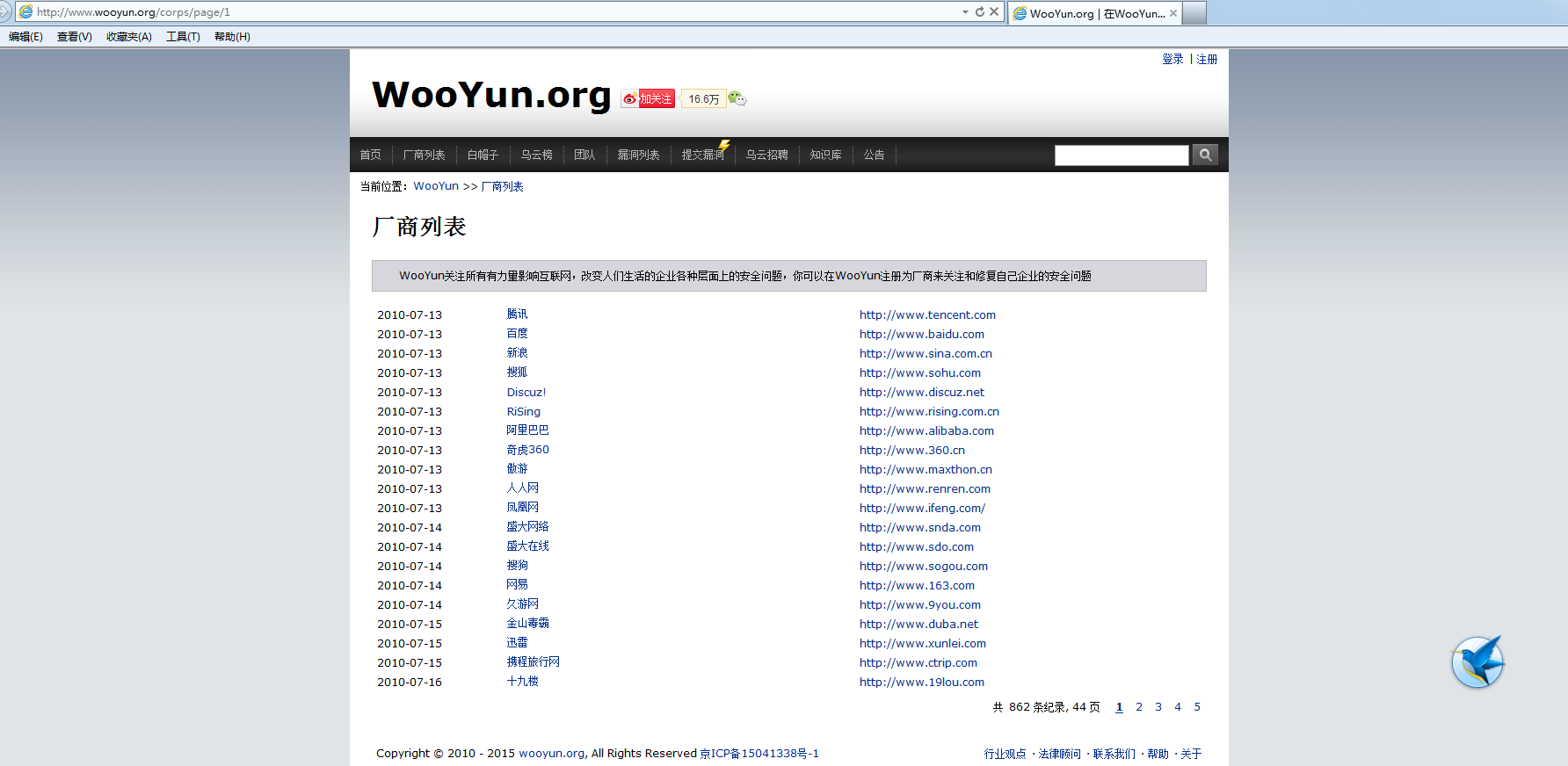The height and width of the screenshot is (766, 1568).
Task: Open 乌云榜 navigation item
Action: click(536, 155)
